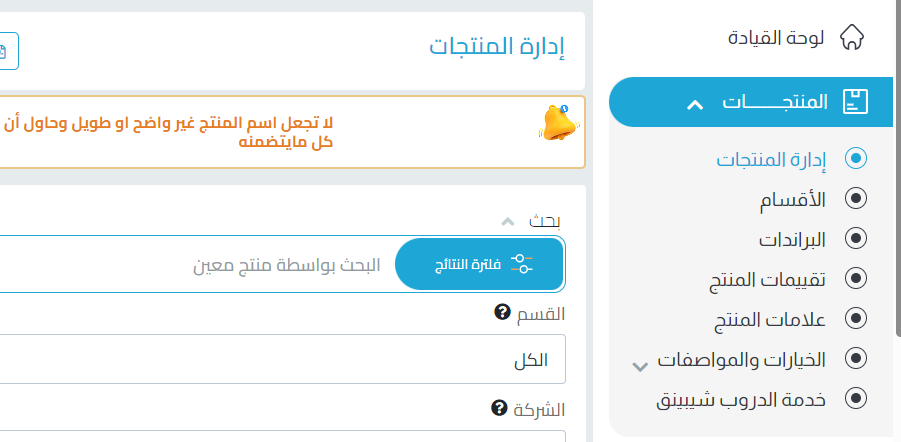Click the dashboard home icon

(851, 39)
